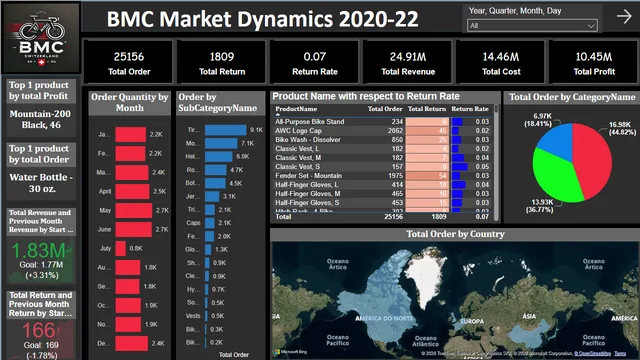Select the Classic Vest, M row
Image resolution: width=640 pixels, height=360 pixels.
[382, 158]
